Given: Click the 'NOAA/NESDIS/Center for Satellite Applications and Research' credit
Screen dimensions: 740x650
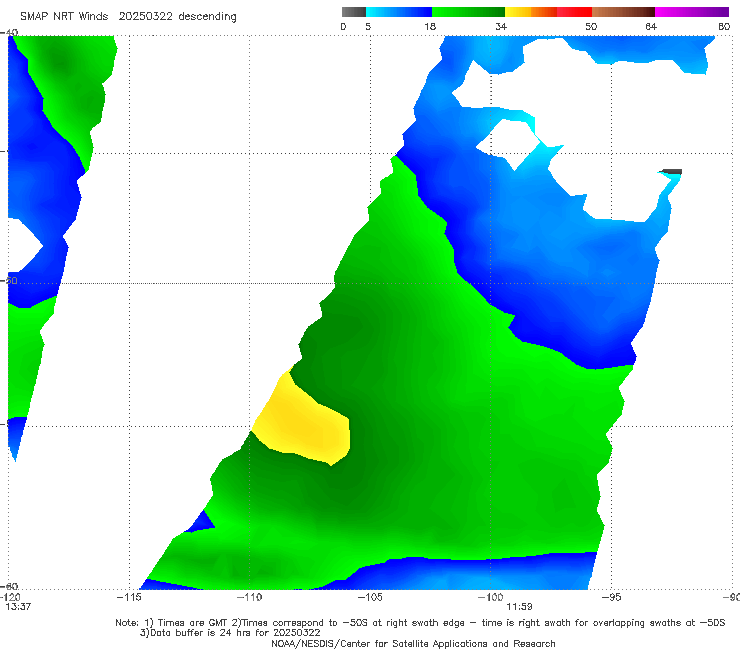Looking at the screenshot, I should 413,644.
